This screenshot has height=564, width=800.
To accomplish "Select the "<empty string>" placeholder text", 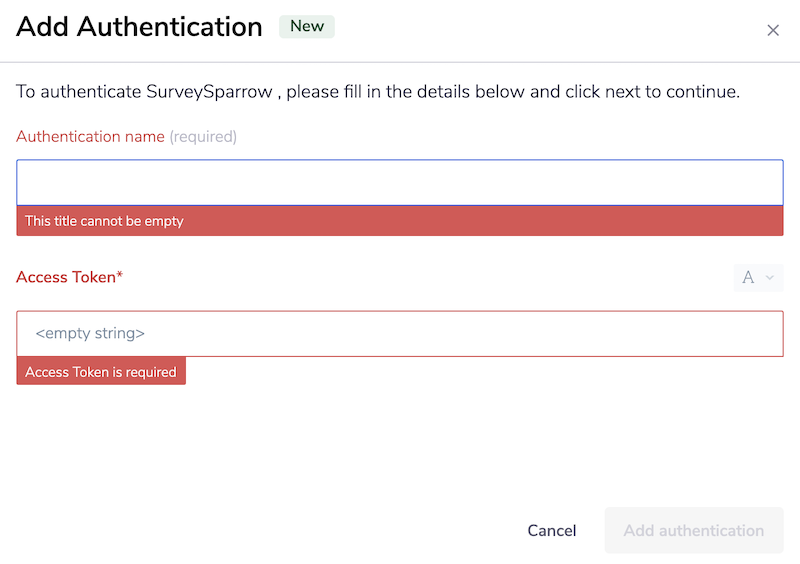I will click(x=90, y=333).
